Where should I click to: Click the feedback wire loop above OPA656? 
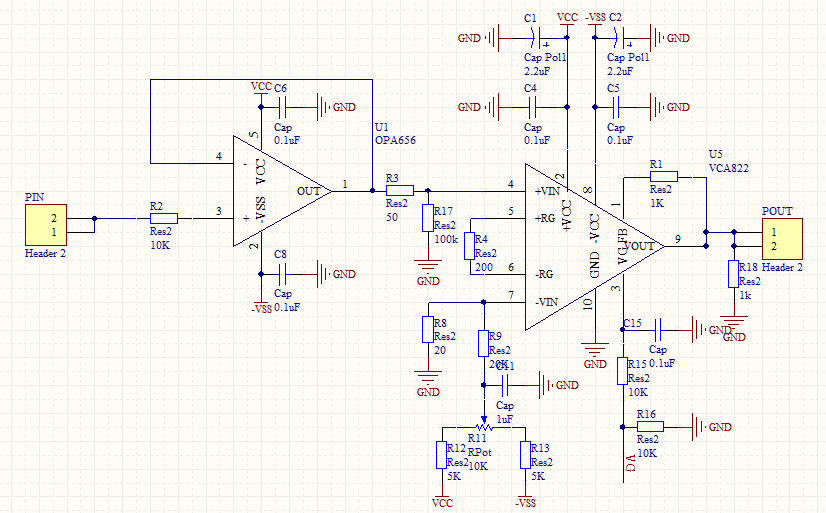(x=261, y=80)
